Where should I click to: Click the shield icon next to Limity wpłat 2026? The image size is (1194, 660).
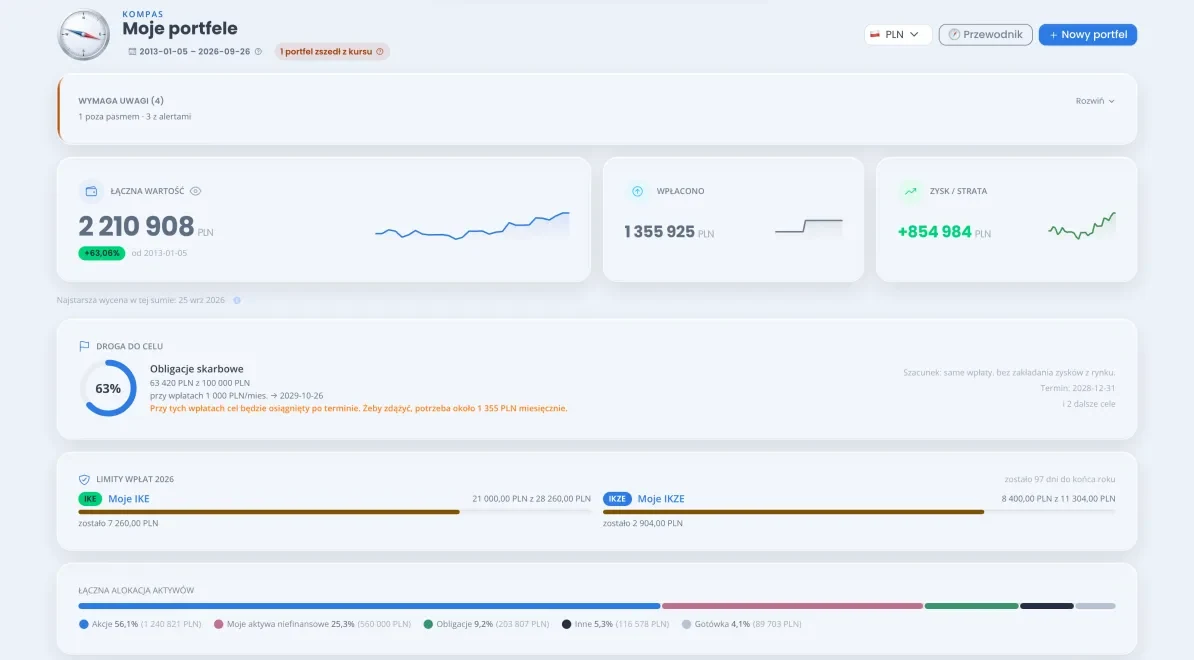point(84,480)
